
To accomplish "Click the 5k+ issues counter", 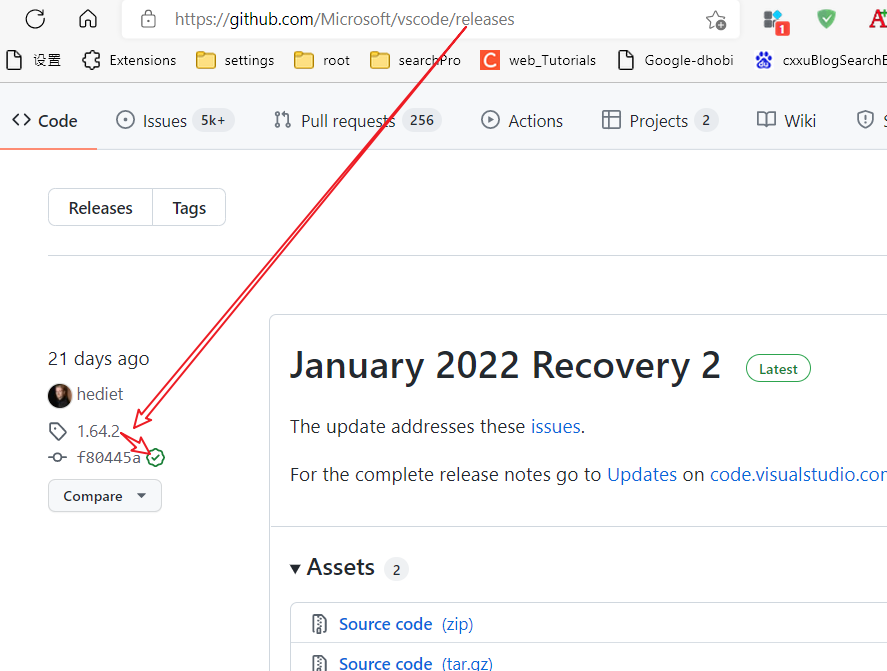I will click(213, 120).
